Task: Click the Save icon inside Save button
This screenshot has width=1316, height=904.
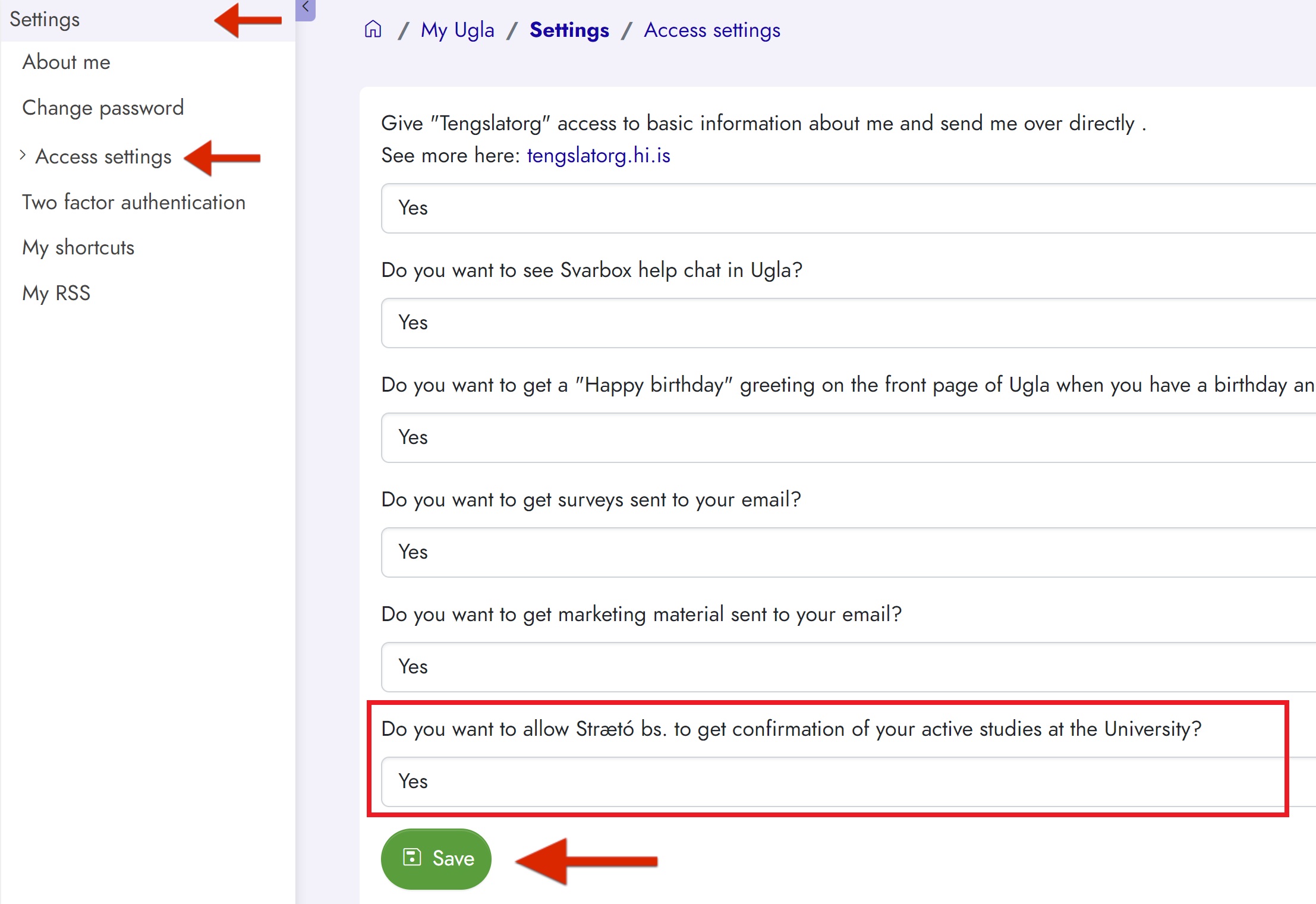Action: click(413, 857)
